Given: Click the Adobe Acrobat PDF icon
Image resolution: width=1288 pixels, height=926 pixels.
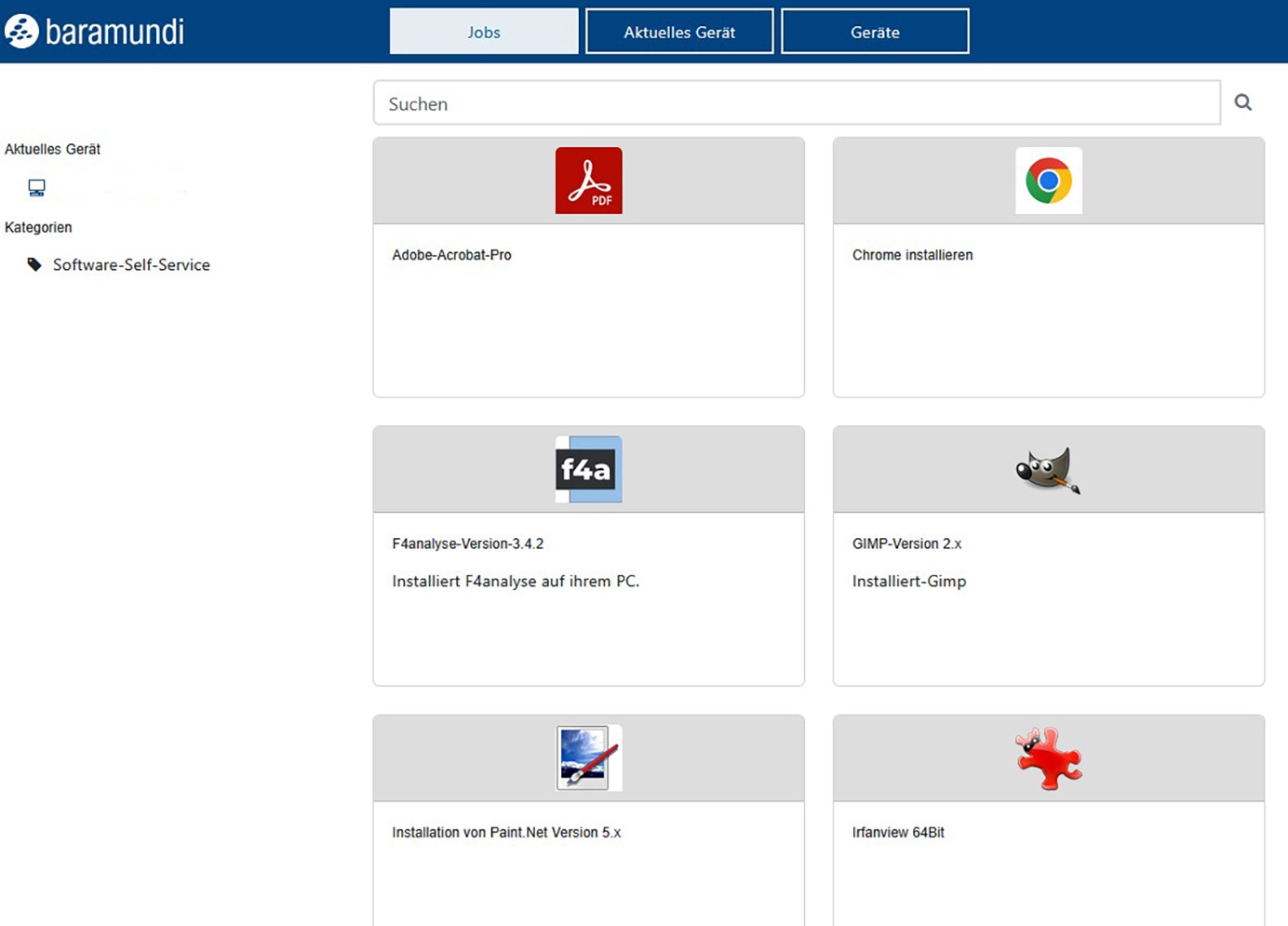Looking at the screenshot, I should [x=588, y=181].
